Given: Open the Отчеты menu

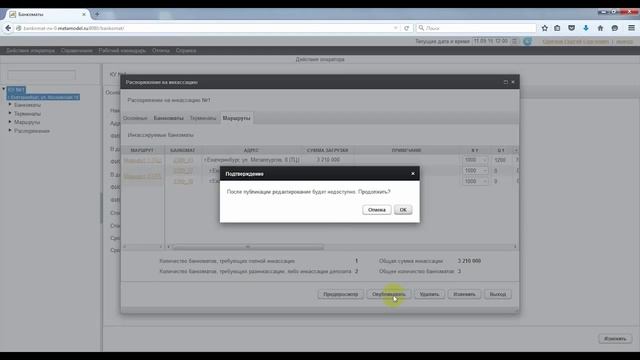Looking at the screenshot, I should [x=161, y=51].
